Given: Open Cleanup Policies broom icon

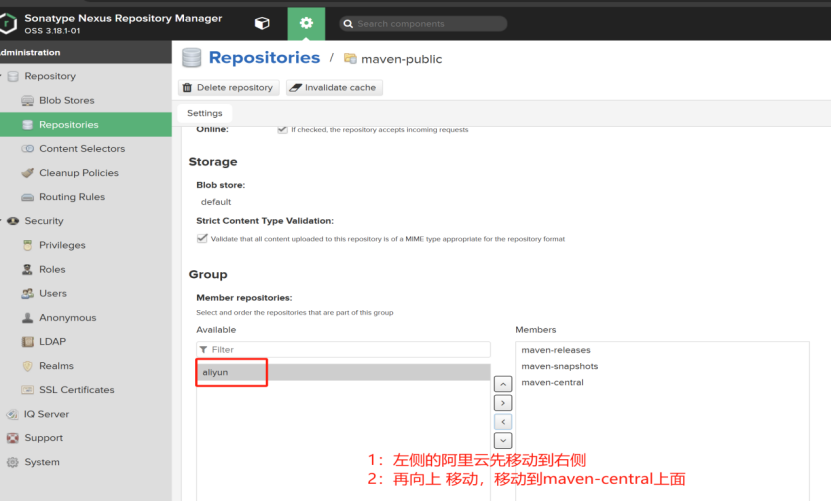Looking at the screenshot, I should tap(28, 173).
